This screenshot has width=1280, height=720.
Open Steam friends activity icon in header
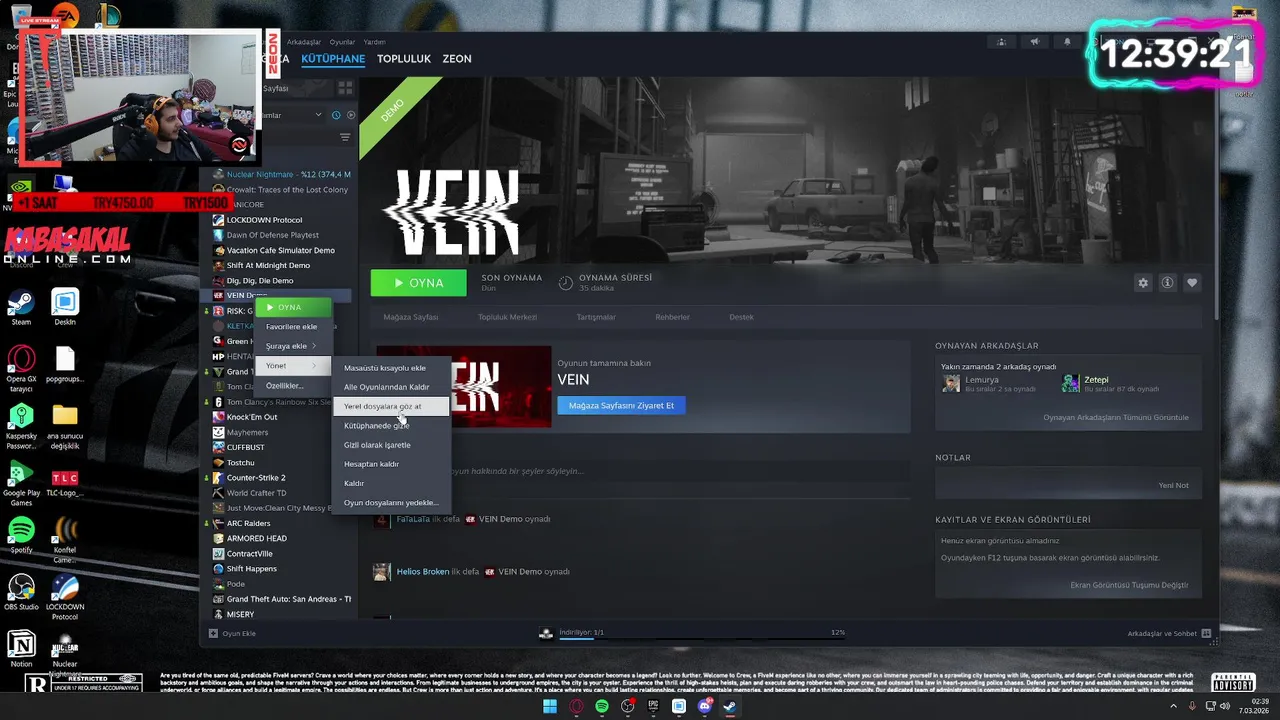(1001, 42)
